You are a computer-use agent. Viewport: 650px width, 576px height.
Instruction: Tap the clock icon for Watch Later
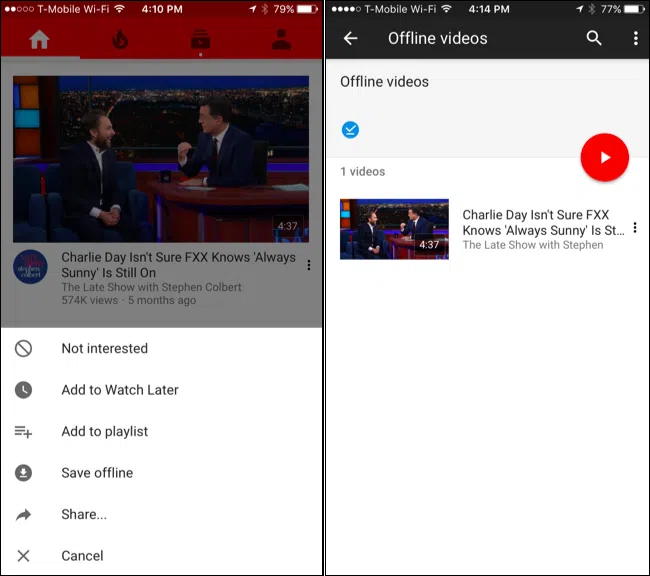tap(23, 390)
